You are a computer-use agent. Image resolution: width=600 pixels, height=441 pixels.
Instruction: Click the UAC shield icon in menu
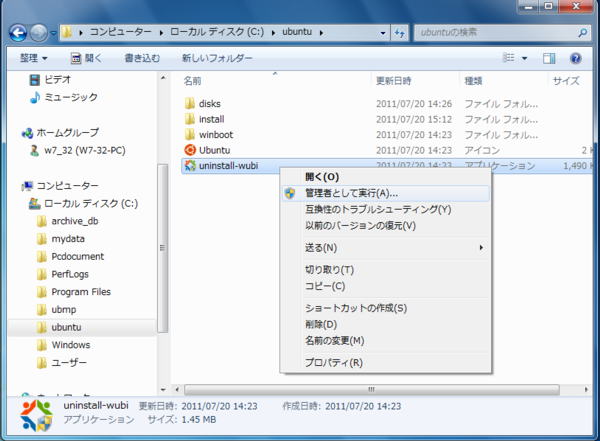click(x=290, y=193)
